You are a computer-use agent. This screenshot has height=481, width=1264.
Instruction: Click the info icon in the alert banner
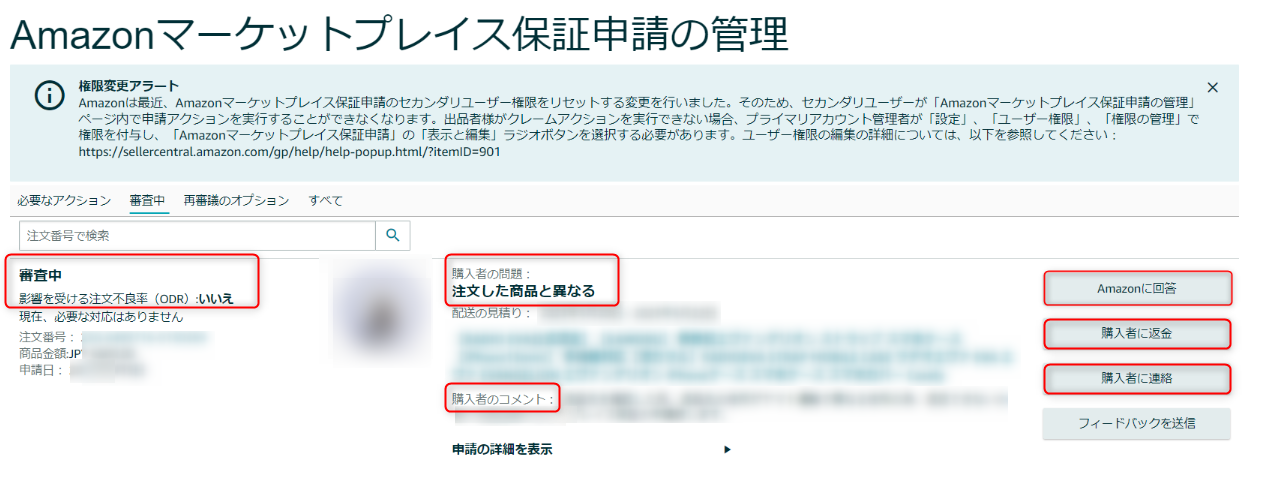(x=49, y=95)
